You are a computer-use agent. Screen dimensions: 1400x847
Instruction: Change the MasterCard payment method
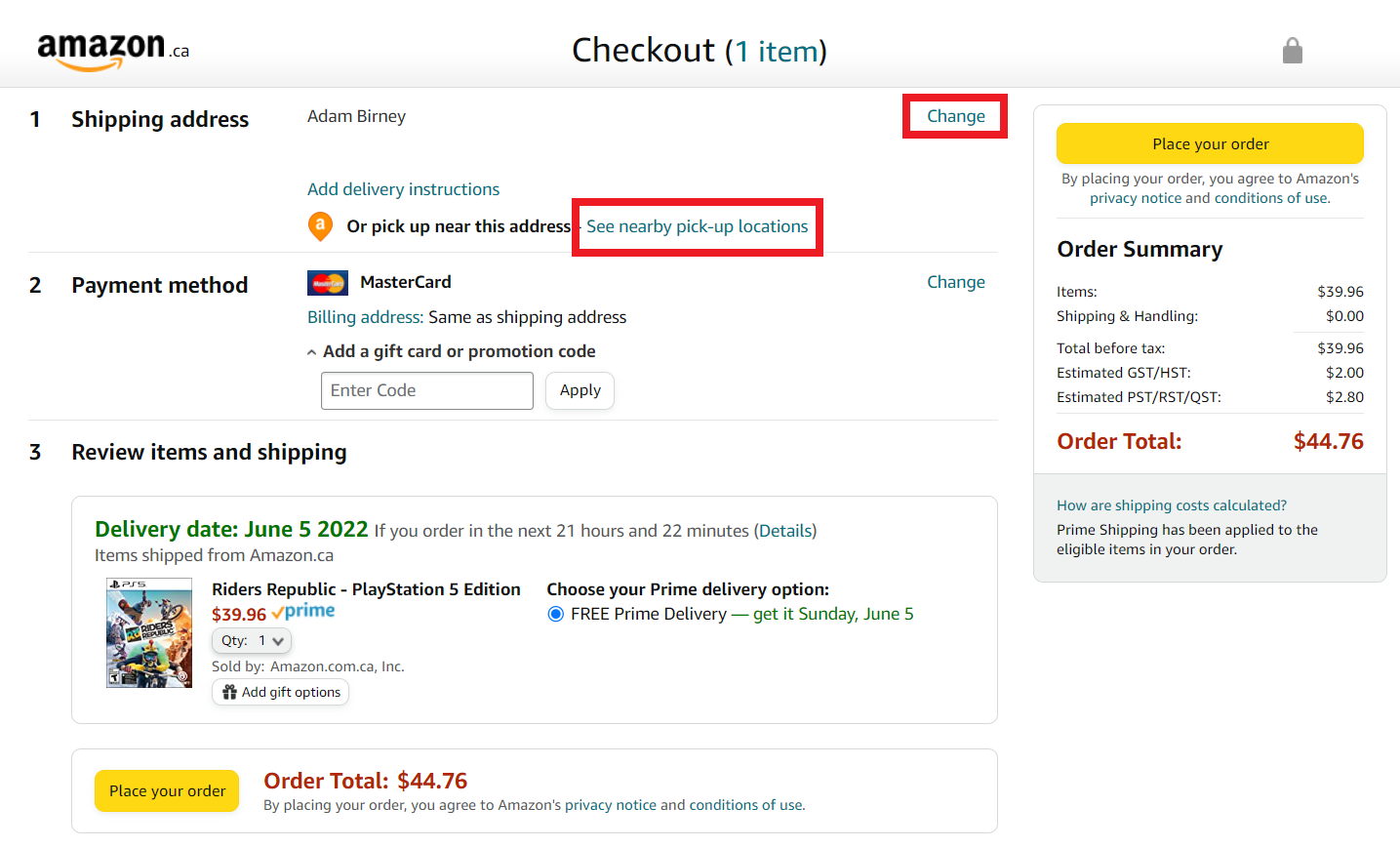point(955,282)
